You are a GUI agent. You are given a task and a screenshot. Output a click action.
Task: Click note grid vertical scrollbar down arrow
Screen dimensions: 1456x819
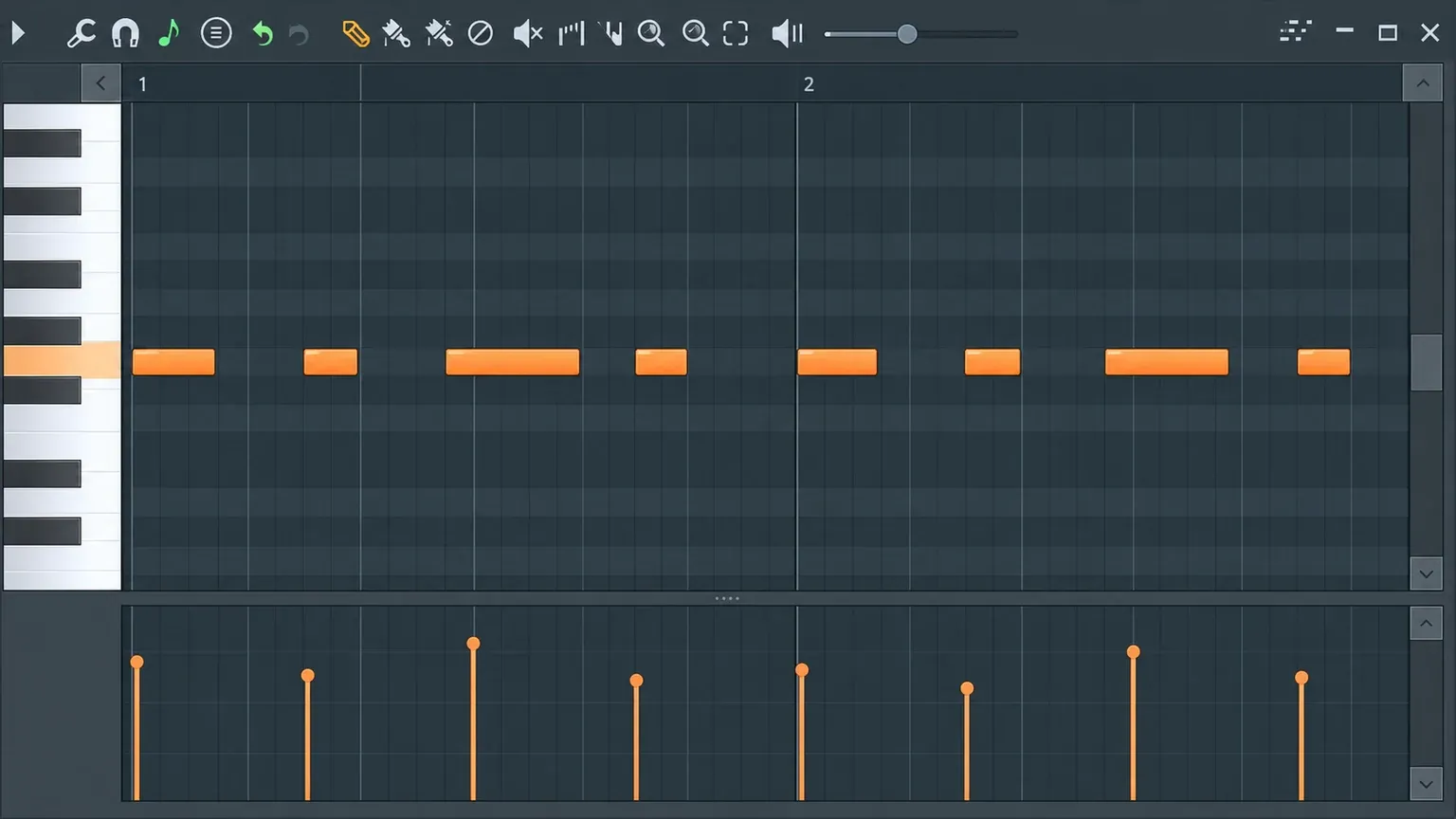click(1426, 573)
